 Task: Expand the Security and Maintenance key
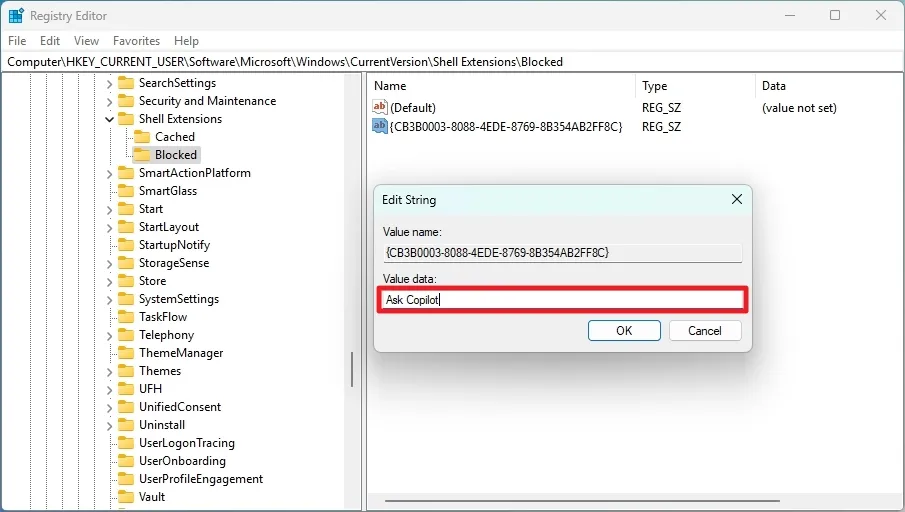coord(109,102)
